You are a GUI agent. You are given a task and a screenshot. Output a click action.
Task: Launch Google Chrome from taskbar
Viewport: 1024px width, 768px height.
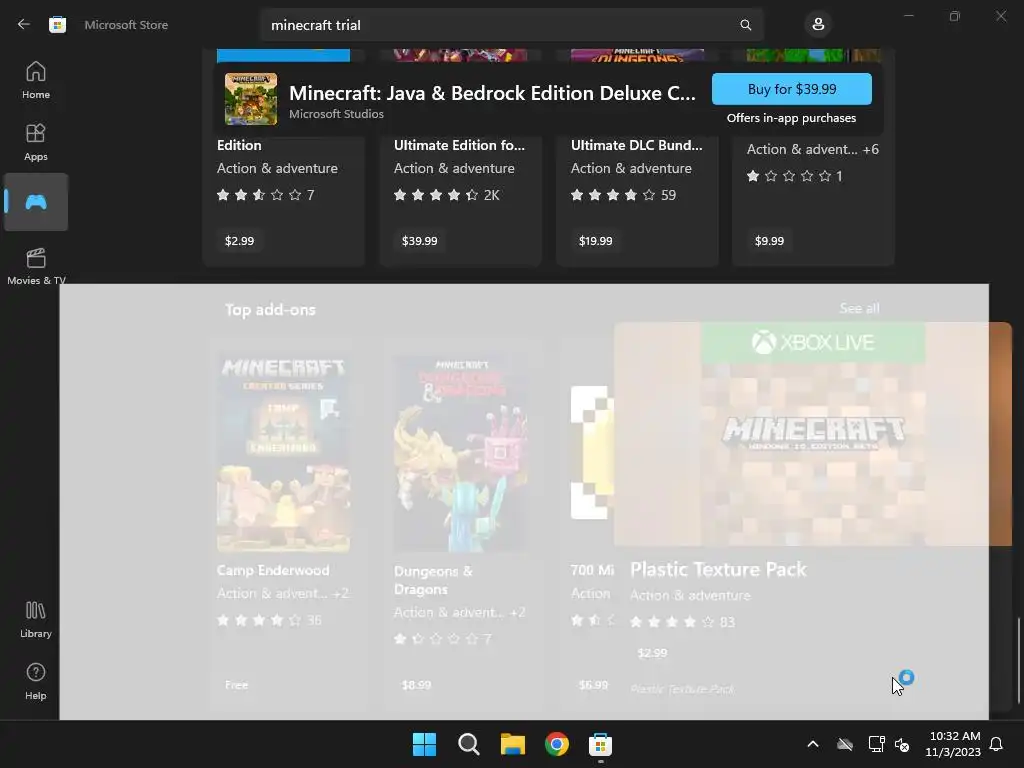coord(556,744)
